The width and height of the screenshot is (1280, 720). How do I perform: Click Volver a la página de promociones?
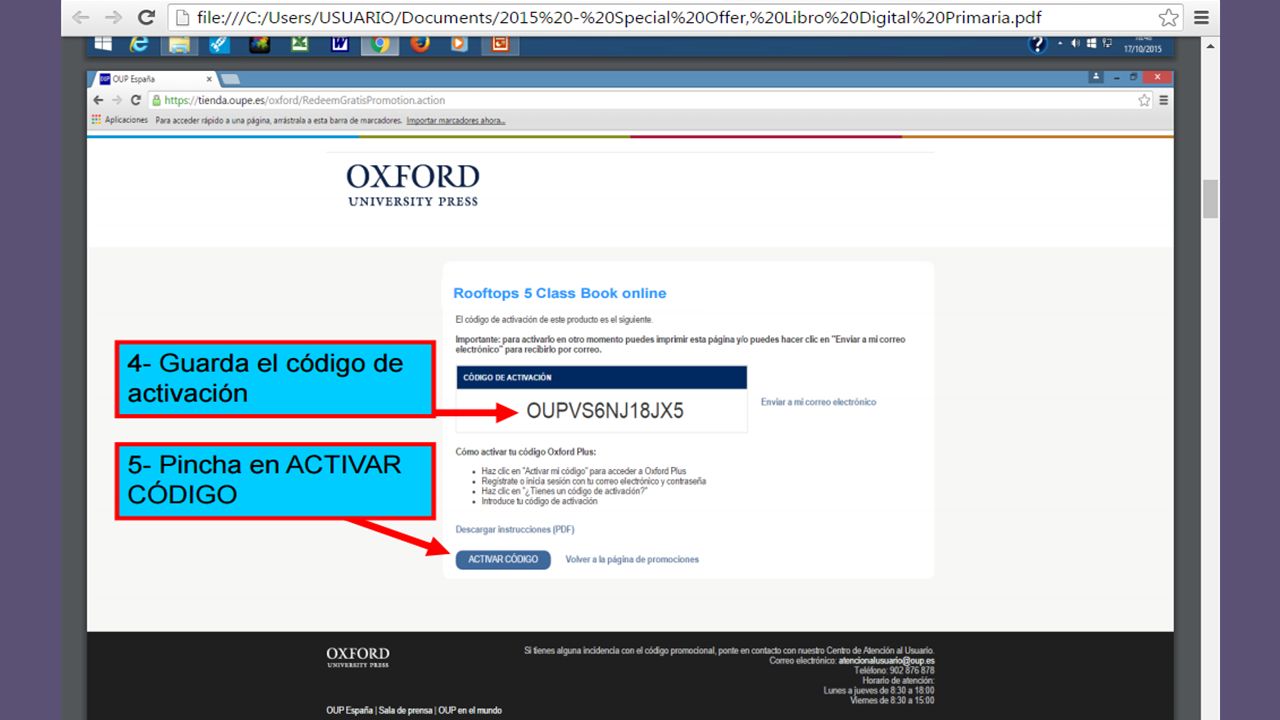point(632,560)
